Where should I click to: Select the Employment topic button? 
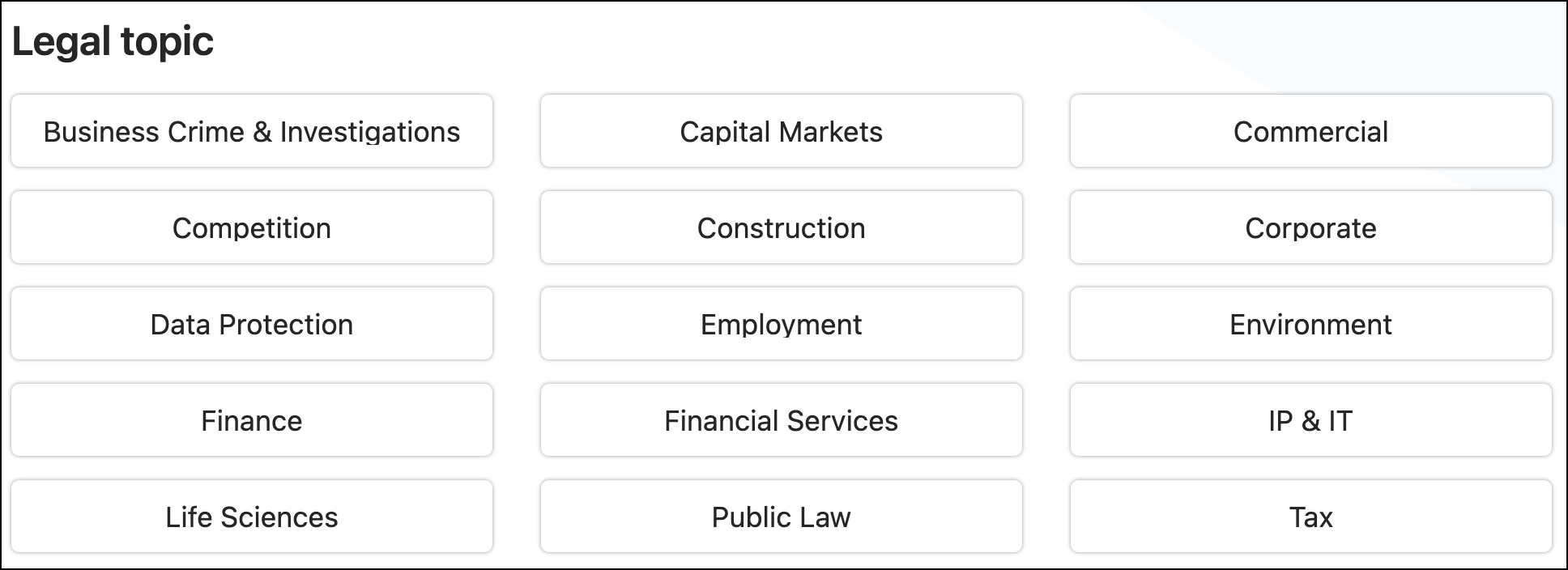pyautogui.click(x=781, y=324)
